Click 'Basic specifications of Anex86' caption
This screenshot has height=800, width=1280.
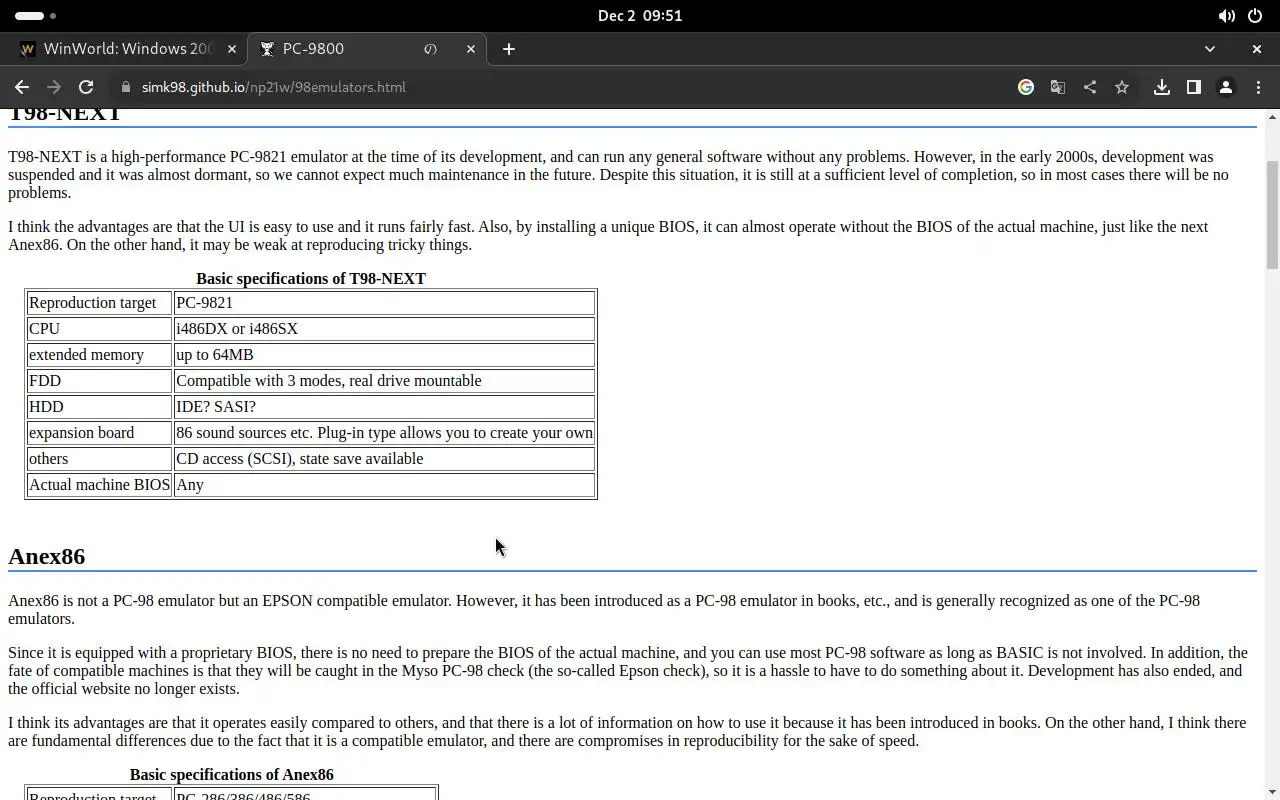pyautogui.click(x=232, y=775)
